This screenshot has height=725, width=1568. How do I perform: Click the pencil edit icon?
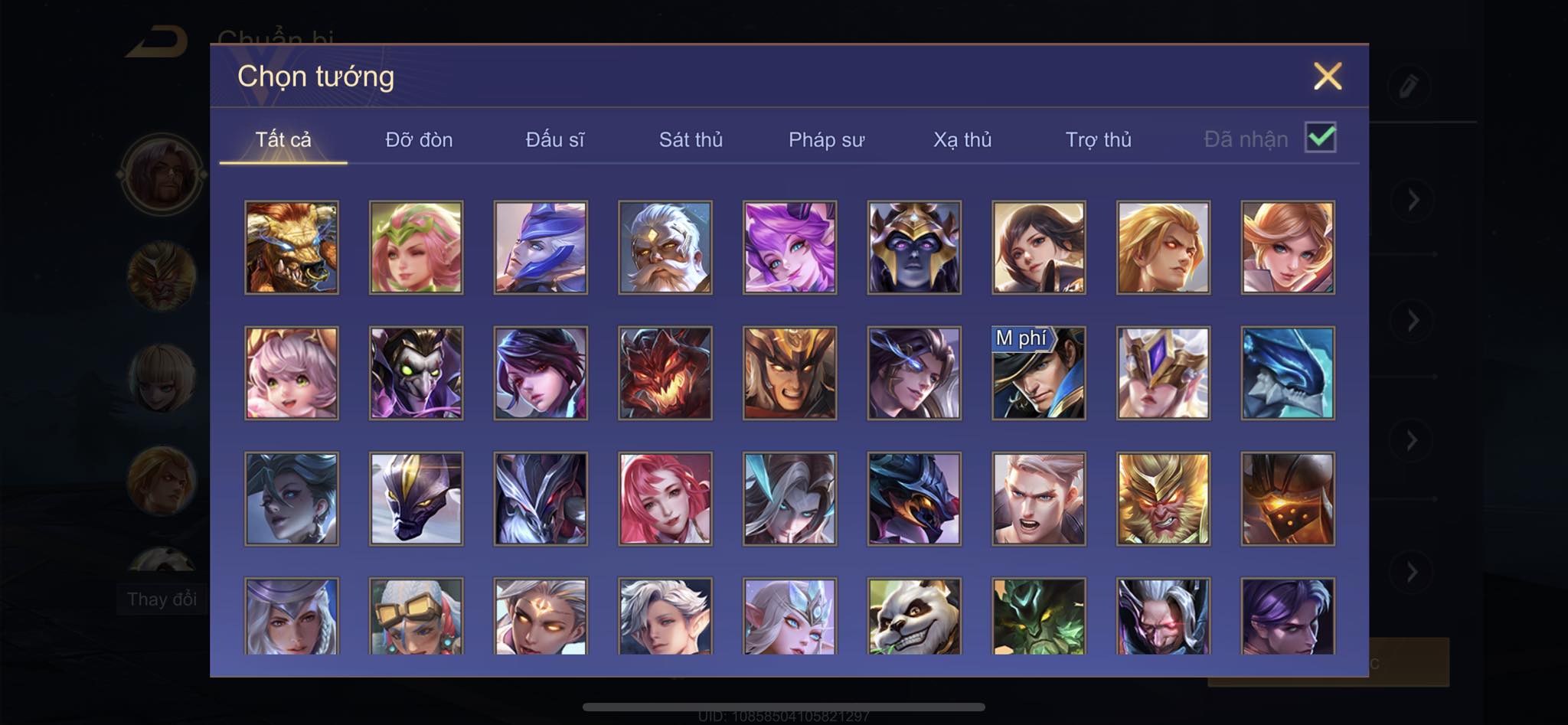(1408, 85)
